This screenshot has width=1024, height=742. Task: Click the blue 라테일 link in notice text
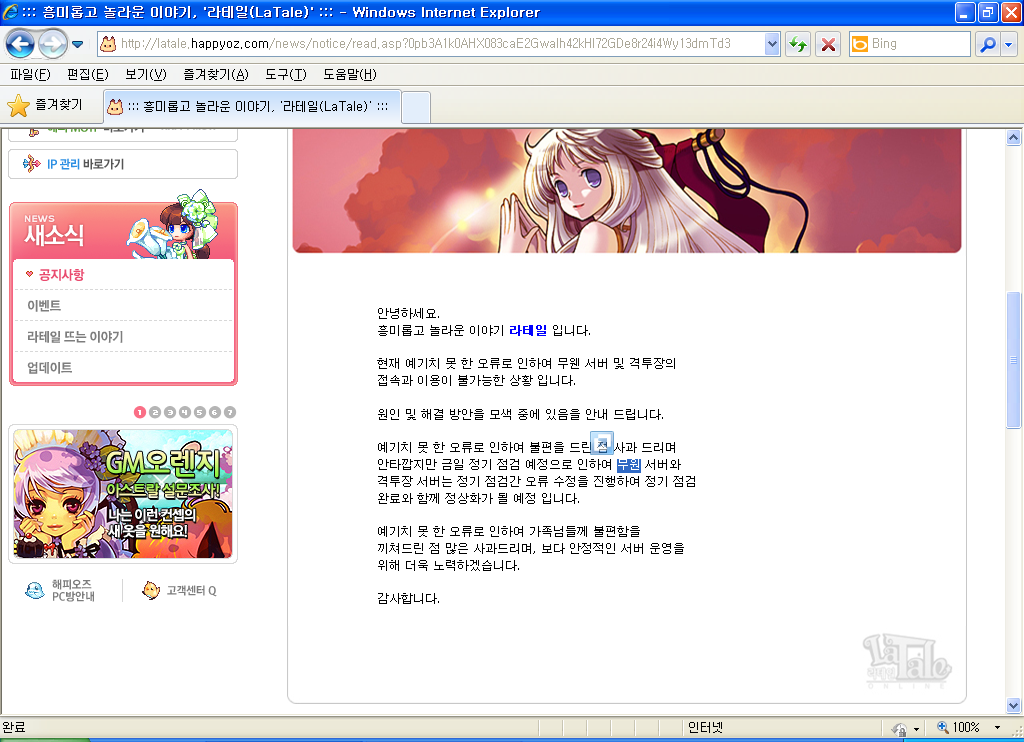coord(528,331)
